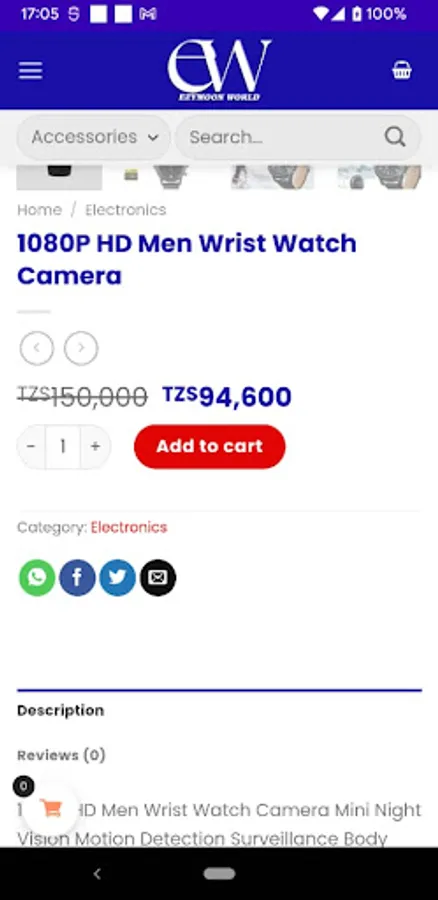Open the hamburger navigation menu
This screenshot has height=900, width=438.
(30, 71)
